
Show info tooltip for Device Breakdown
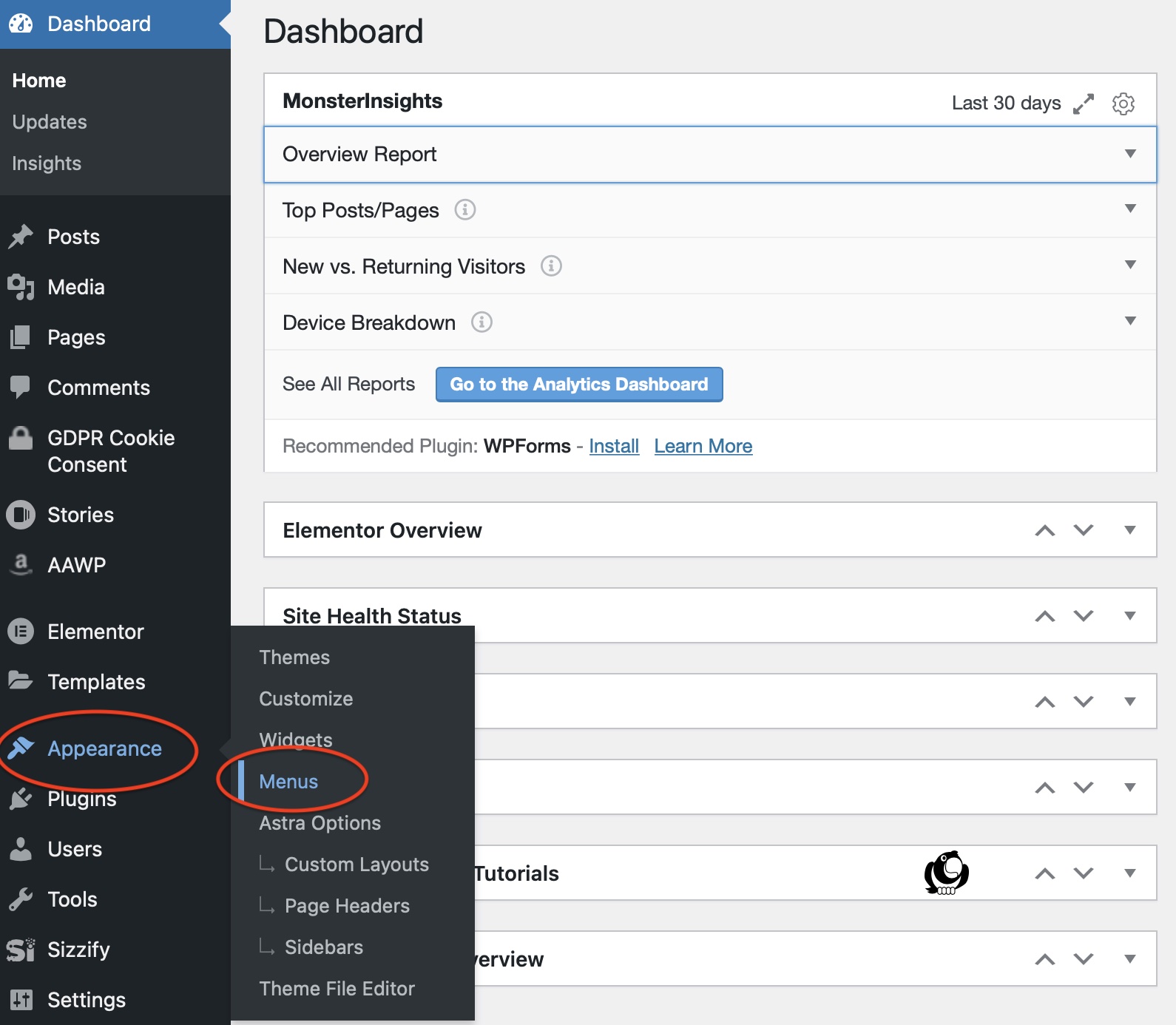point(481,322)
